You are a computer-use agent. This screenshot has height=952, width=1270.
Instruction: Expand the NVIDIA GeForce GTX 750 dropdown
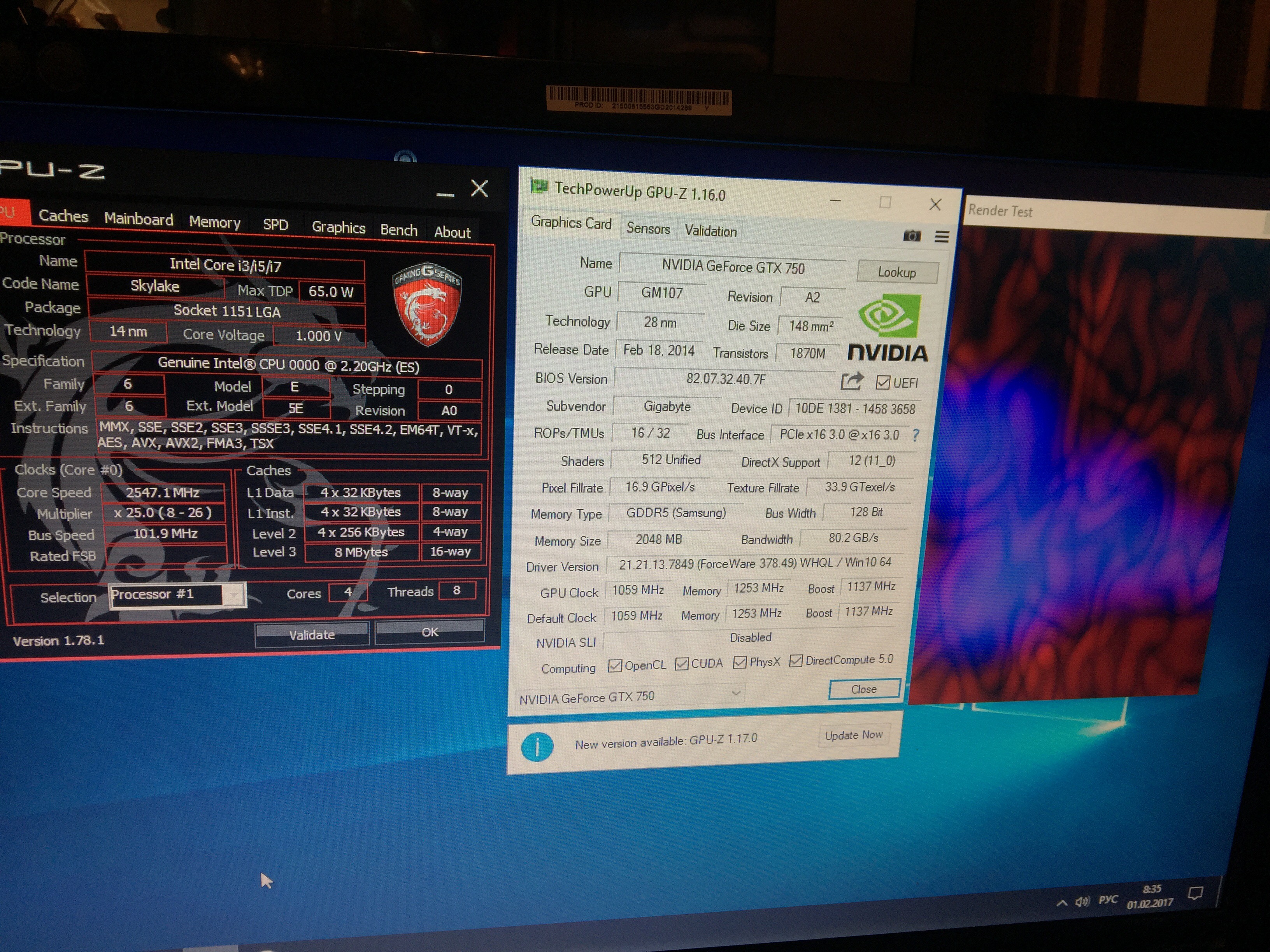click(x=736, y=694)
